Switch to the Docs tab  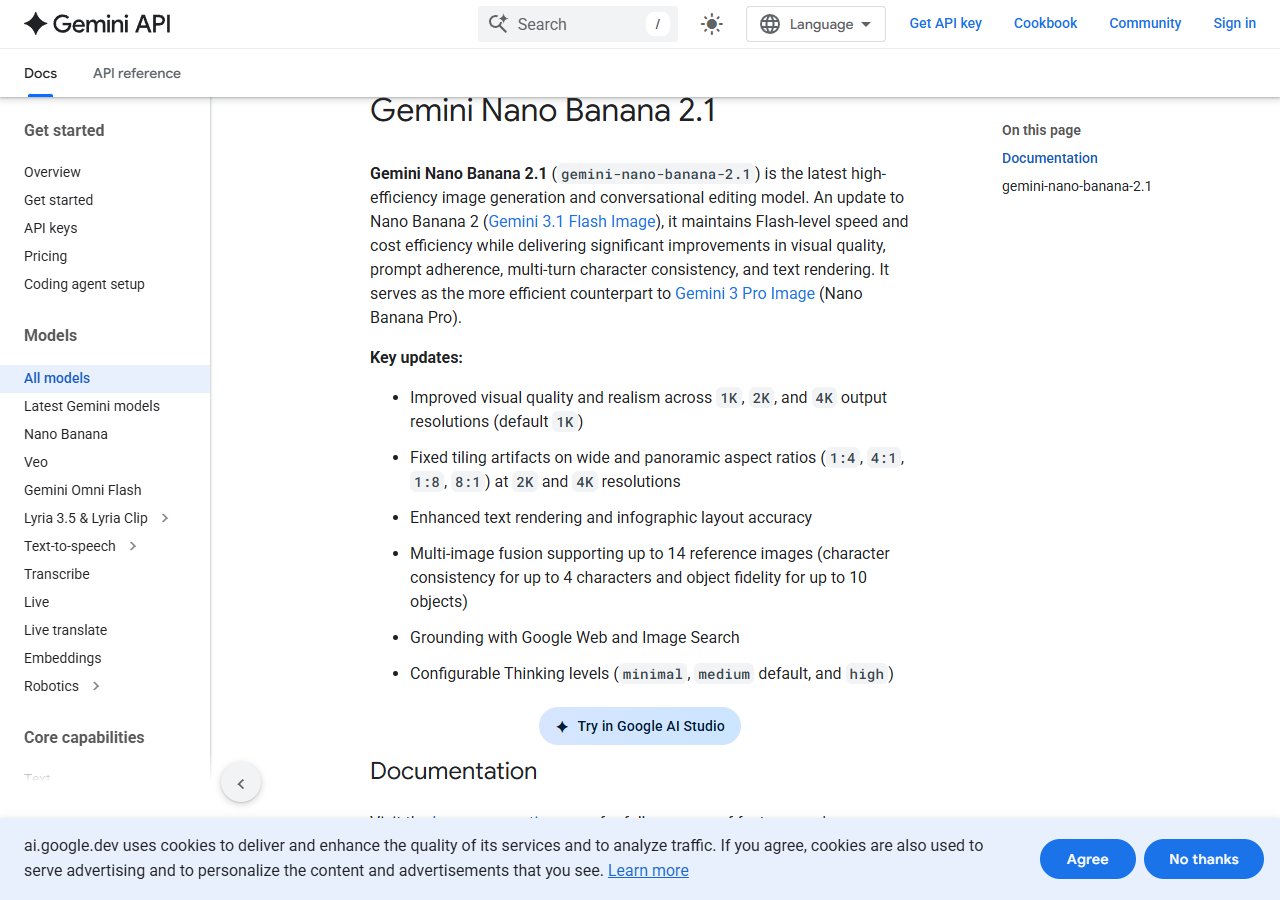click(x=40, y=73)
